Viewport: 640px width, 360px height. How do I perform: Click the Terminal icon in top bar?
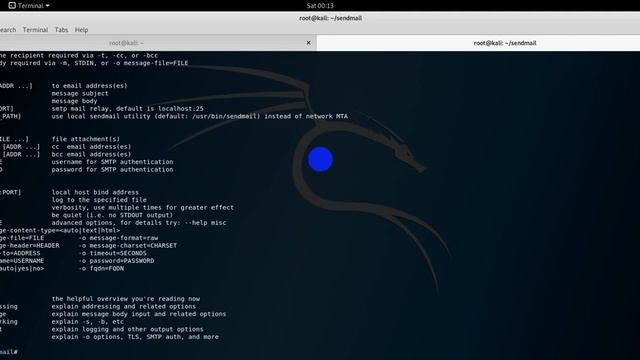click(12, 6)
